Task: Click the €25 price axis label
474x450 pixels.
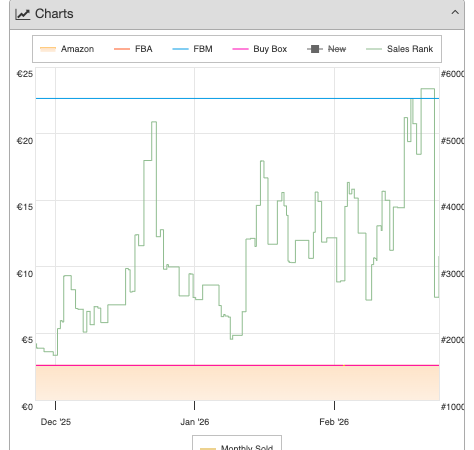Action: click(x=25, y=74)
